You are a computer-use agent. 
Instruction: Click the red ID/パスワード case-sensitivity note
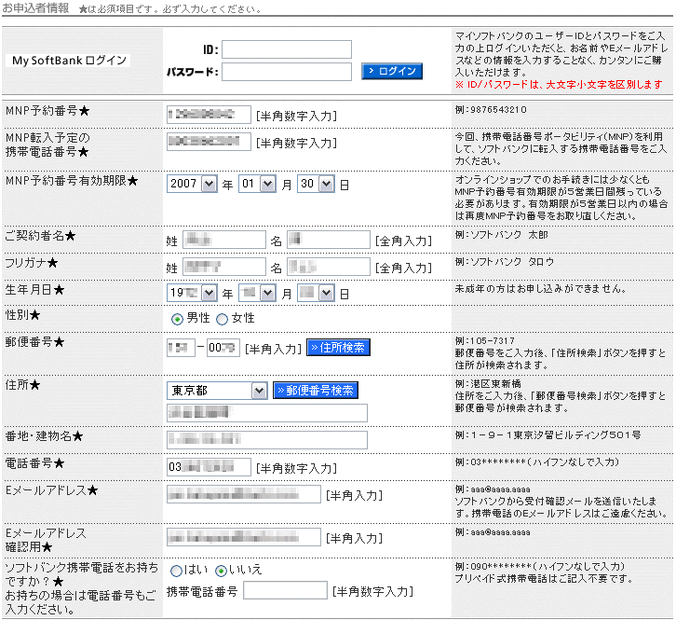tap(559, 85)
